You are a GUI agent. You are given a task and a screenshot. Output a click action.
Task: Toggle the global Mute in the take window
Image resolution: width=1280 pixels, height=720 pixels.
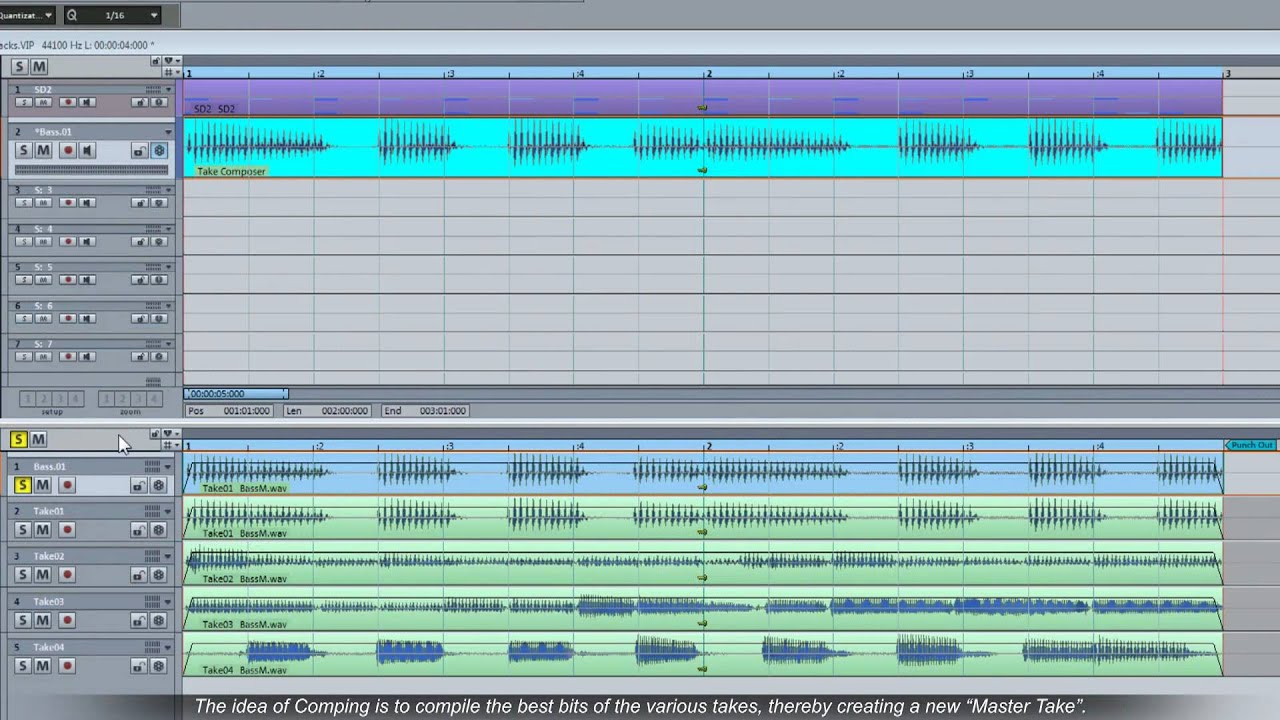point(38,440)
